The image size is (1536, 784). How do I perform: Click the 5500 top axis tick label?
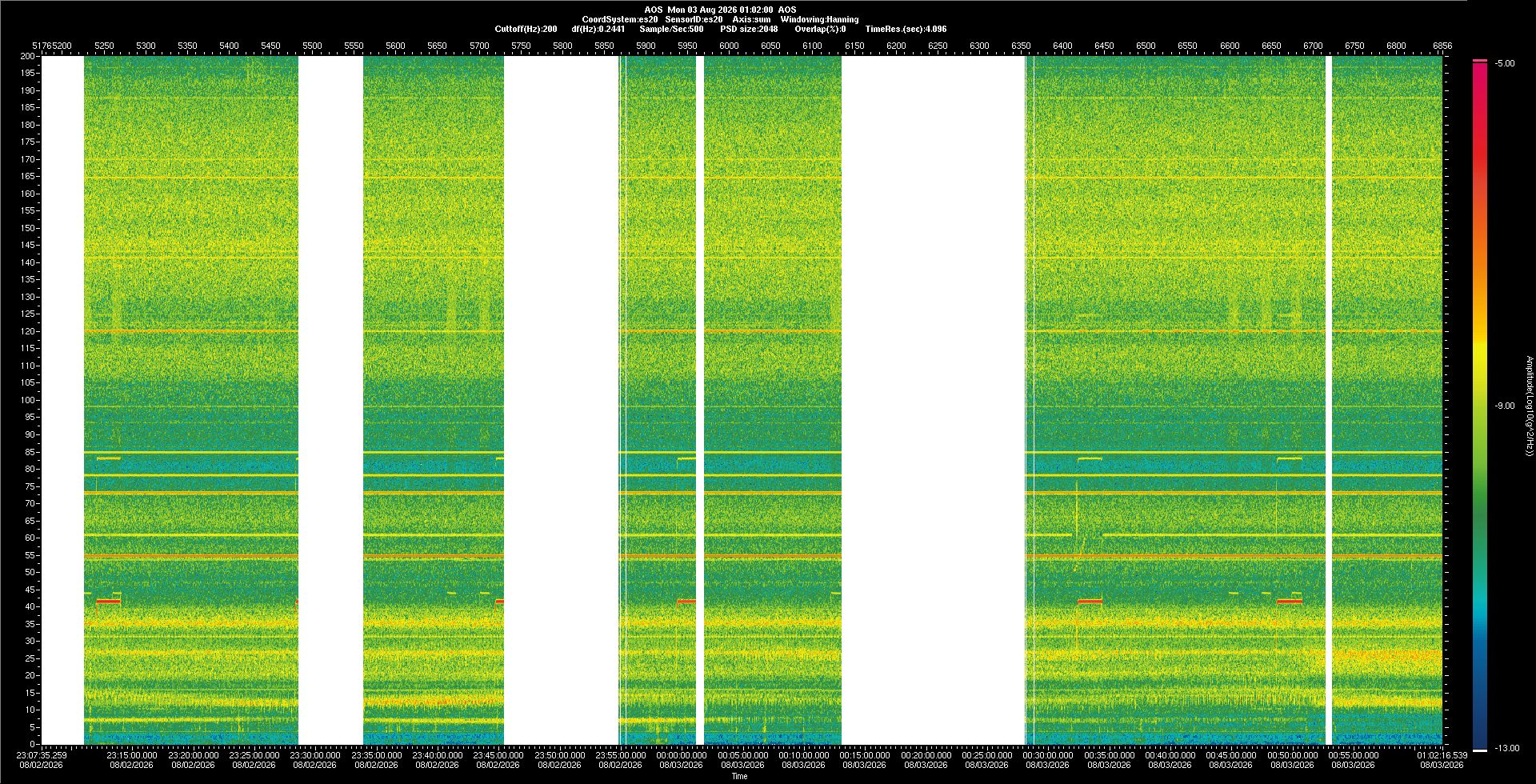(x=312, y=46)
